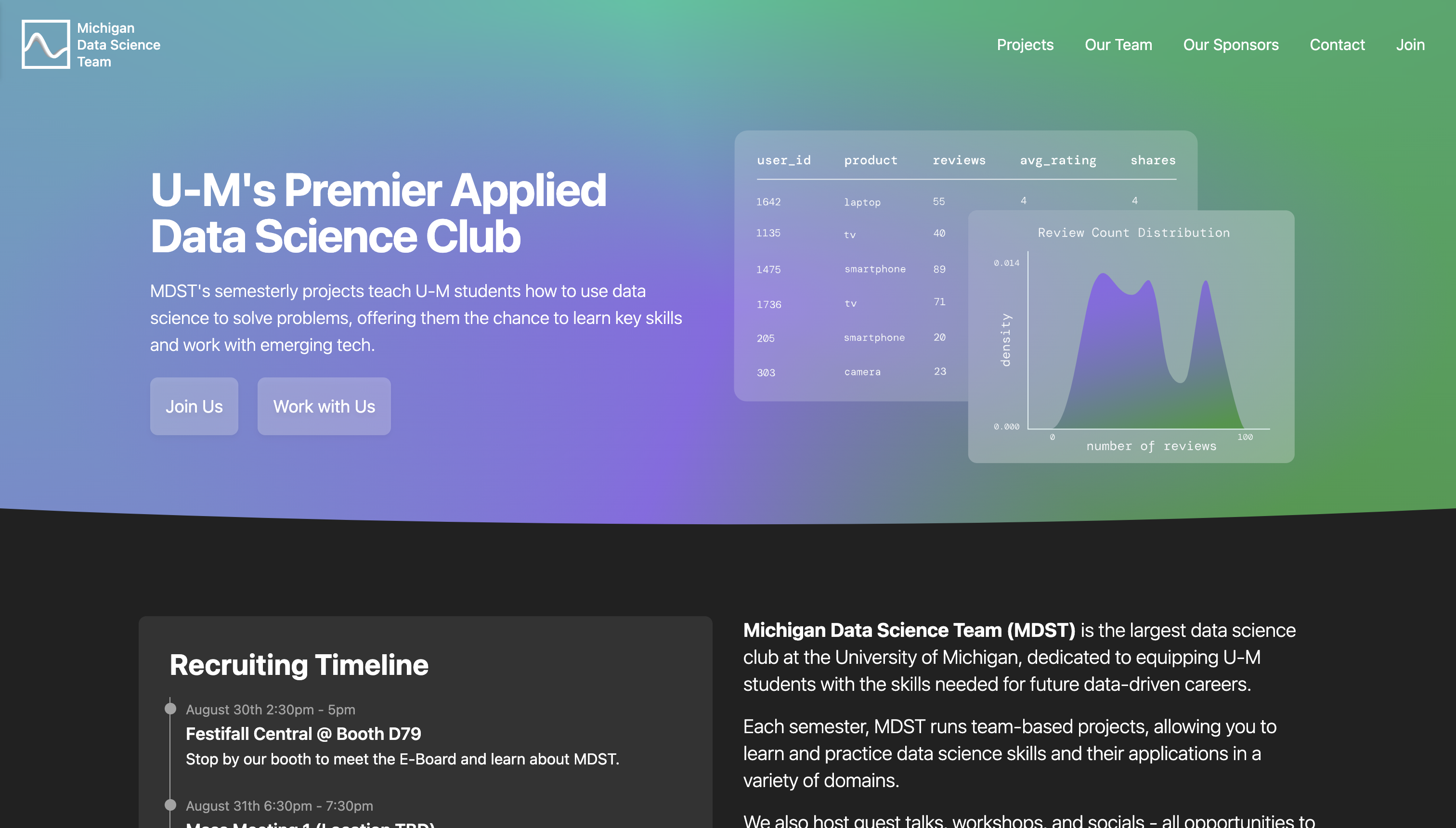The image size is (1456, 828).
Task: Click the MDST wave logo icon
Action: [x=45, y=44]
